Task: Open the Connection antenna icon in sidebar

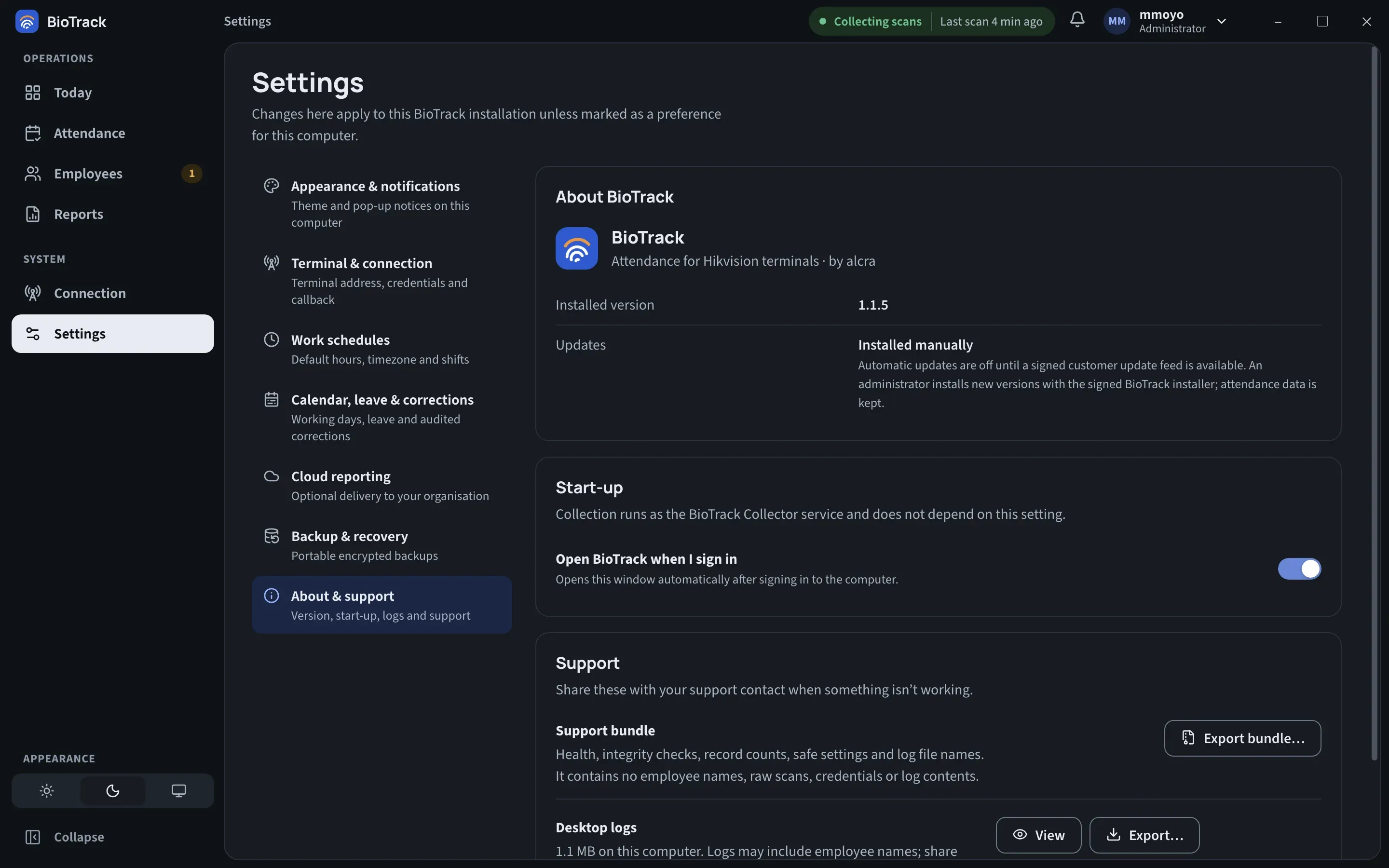Action: tap(33, 293)
